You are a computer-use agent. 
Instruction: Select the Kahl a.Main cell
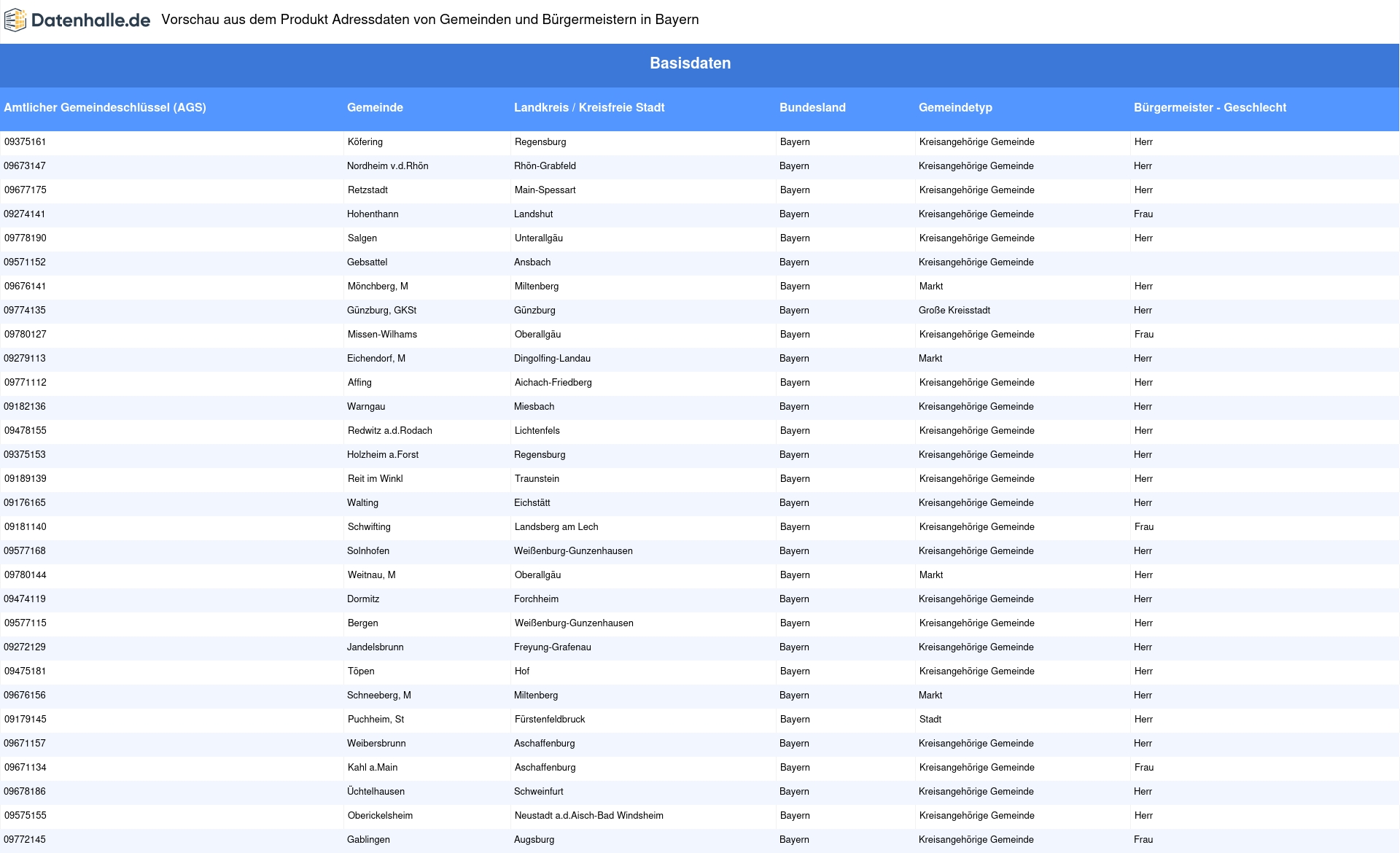coord(373,768)
